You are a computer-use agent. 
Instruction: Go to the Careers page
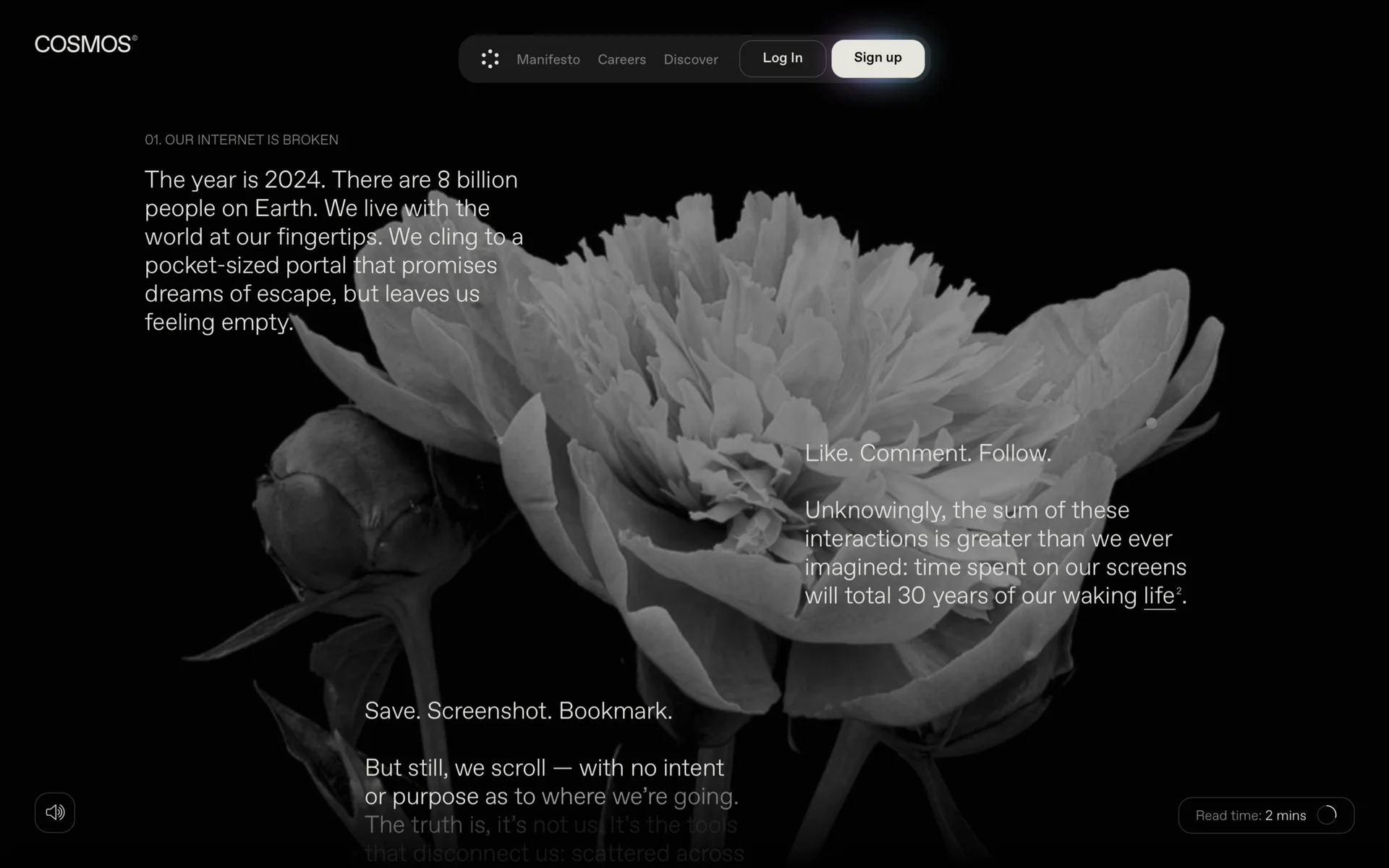pyautogui.click(x=621, y=59)
